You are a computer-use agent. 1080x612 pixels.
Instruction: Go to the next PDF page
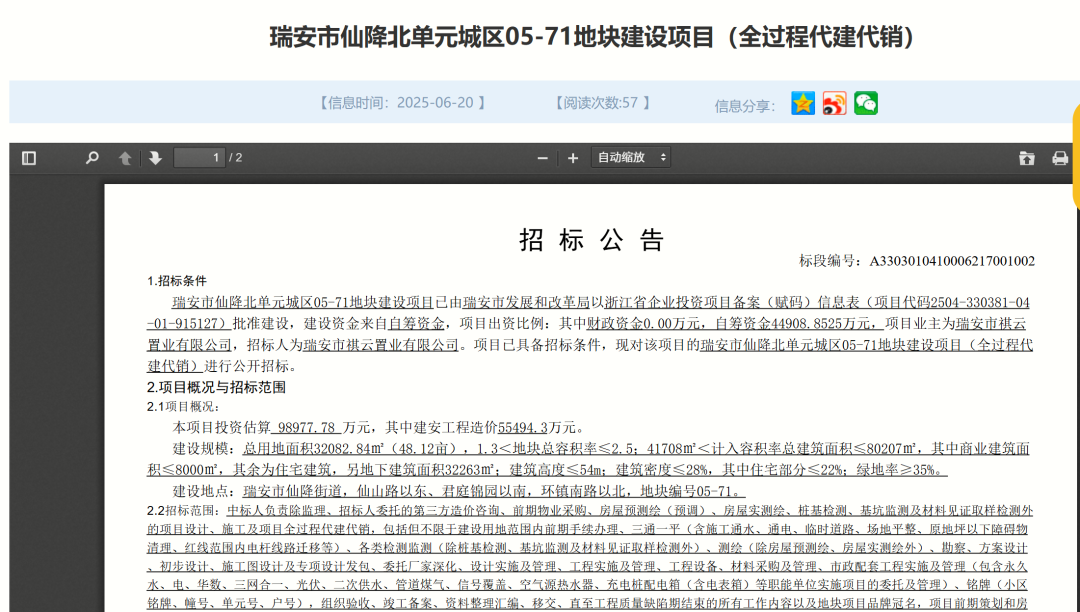[155, 158]
